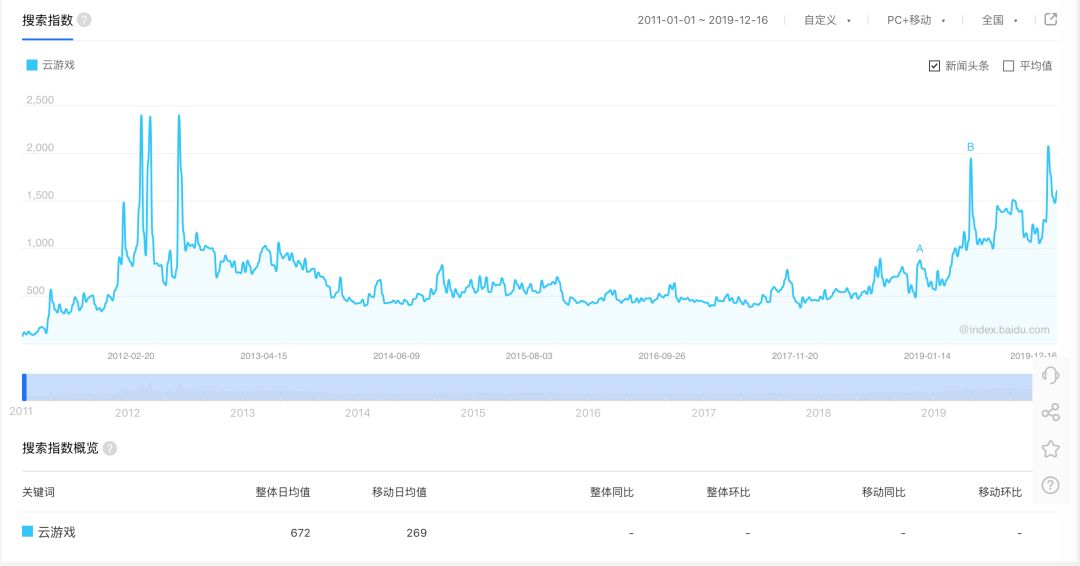The width and height of the screenshot is (1080, 566).
Task: Enable the 平均值 checkbox
Action: pyautogui.click(x=1008, y=66)
